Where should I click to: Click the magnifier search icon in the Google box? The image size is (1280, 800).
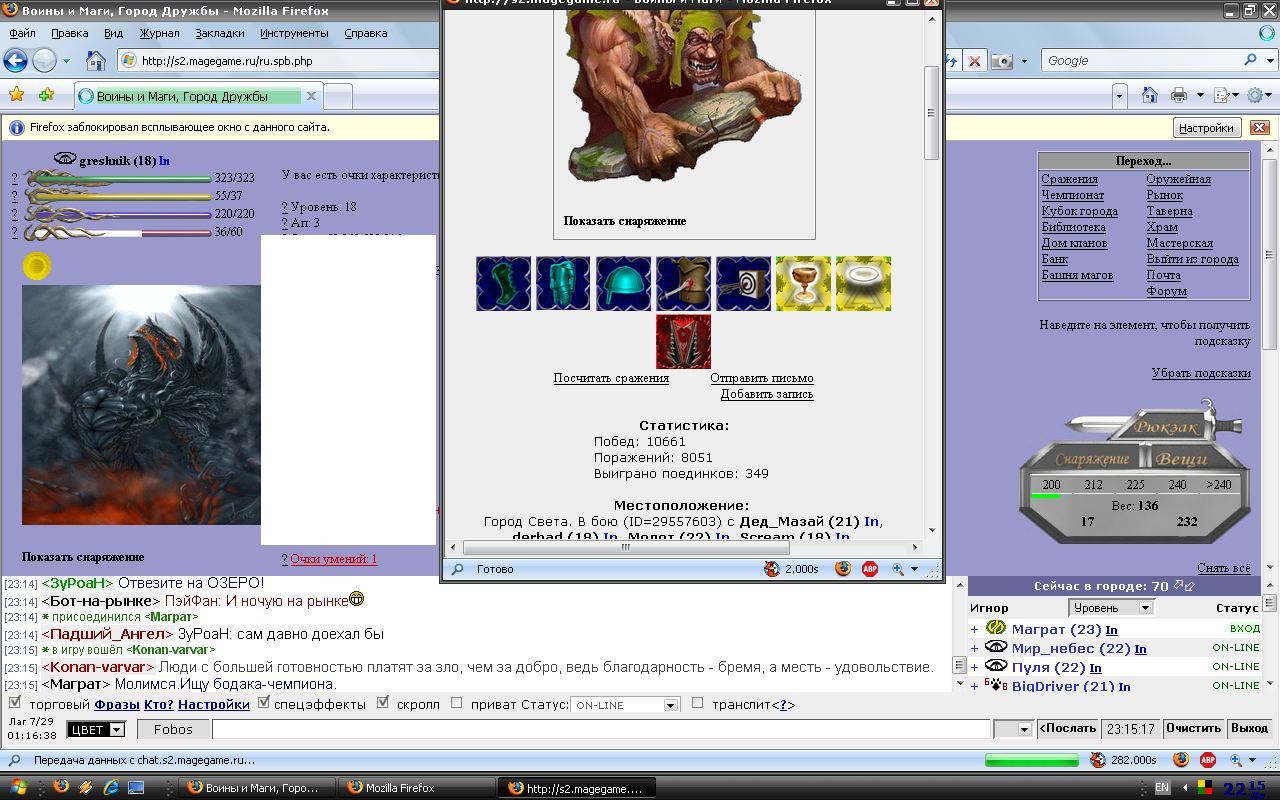point(1250,60)
